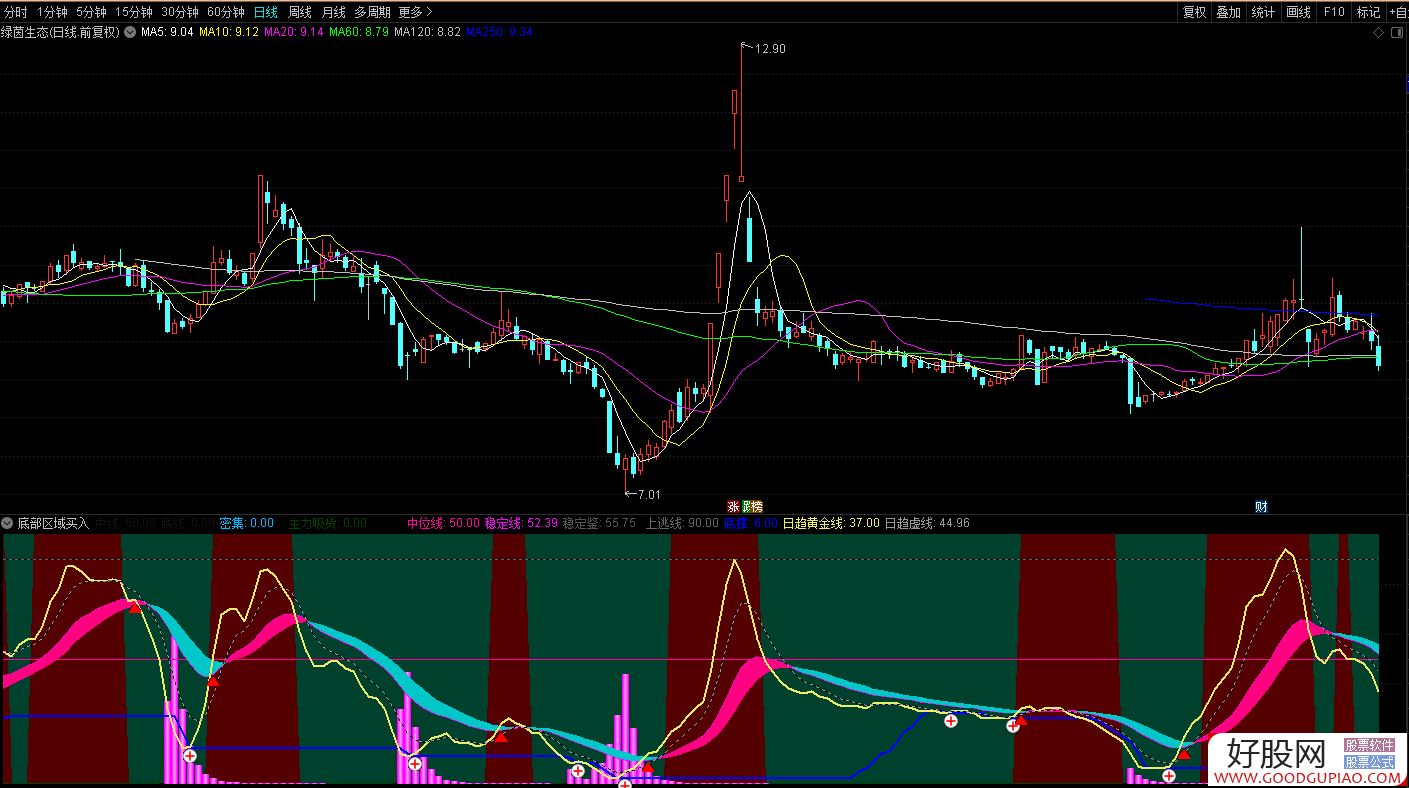Click the 日趋黄金线: 37.00 value
The height and width of the screenshot is (788, 1409).
[831, 523]
